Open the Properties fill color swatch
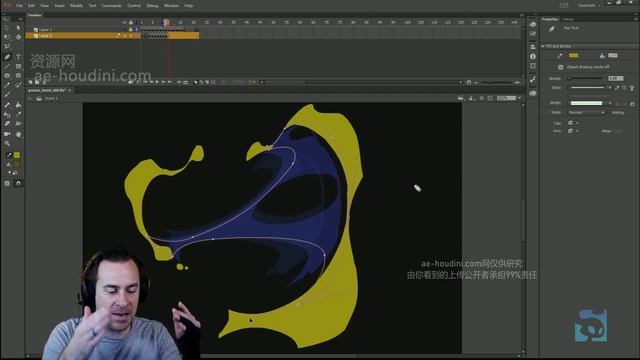This screenshot has height=360, width=640. click(613, 56)
